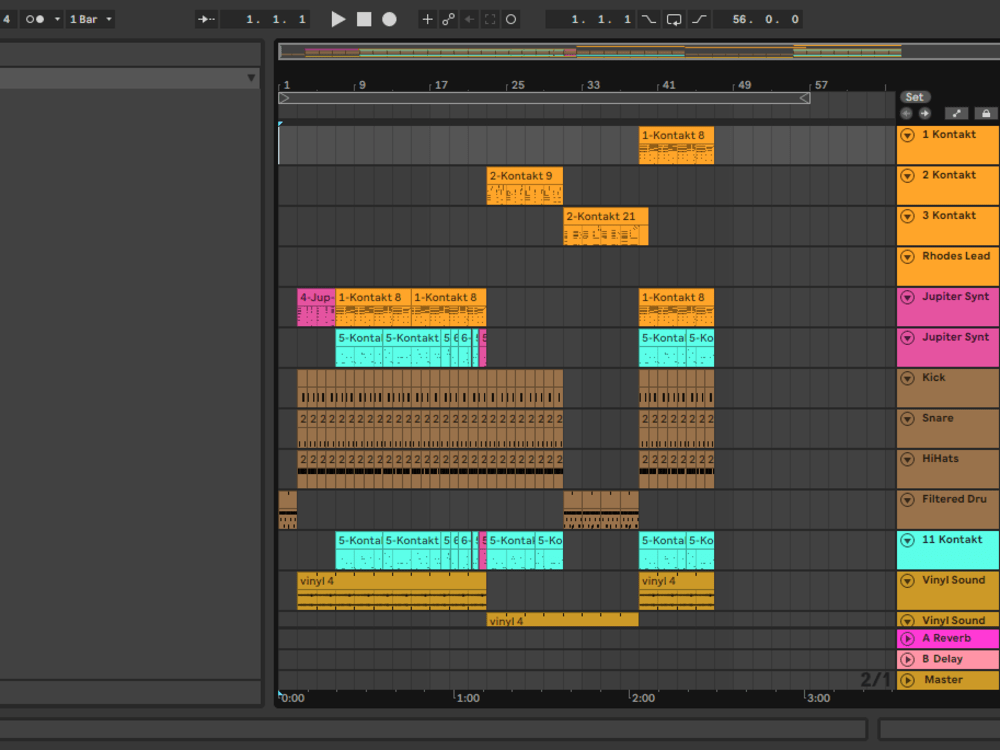1000x750 pixels.
Task: Select the 1-Kontakt 8 clip on track 1
Action: click(x=676, y=145)
